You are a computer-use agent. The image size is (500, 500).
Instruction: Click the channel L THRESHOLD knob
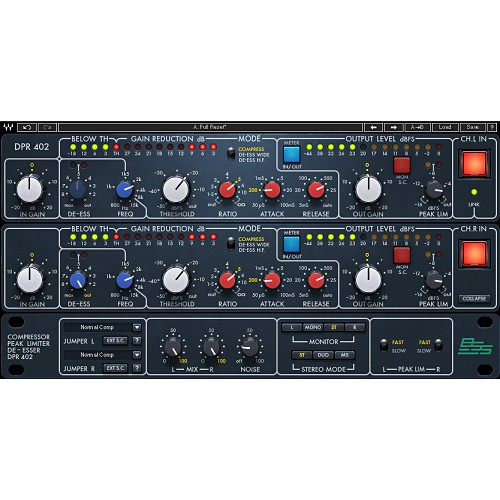click(x=176, y=190)
